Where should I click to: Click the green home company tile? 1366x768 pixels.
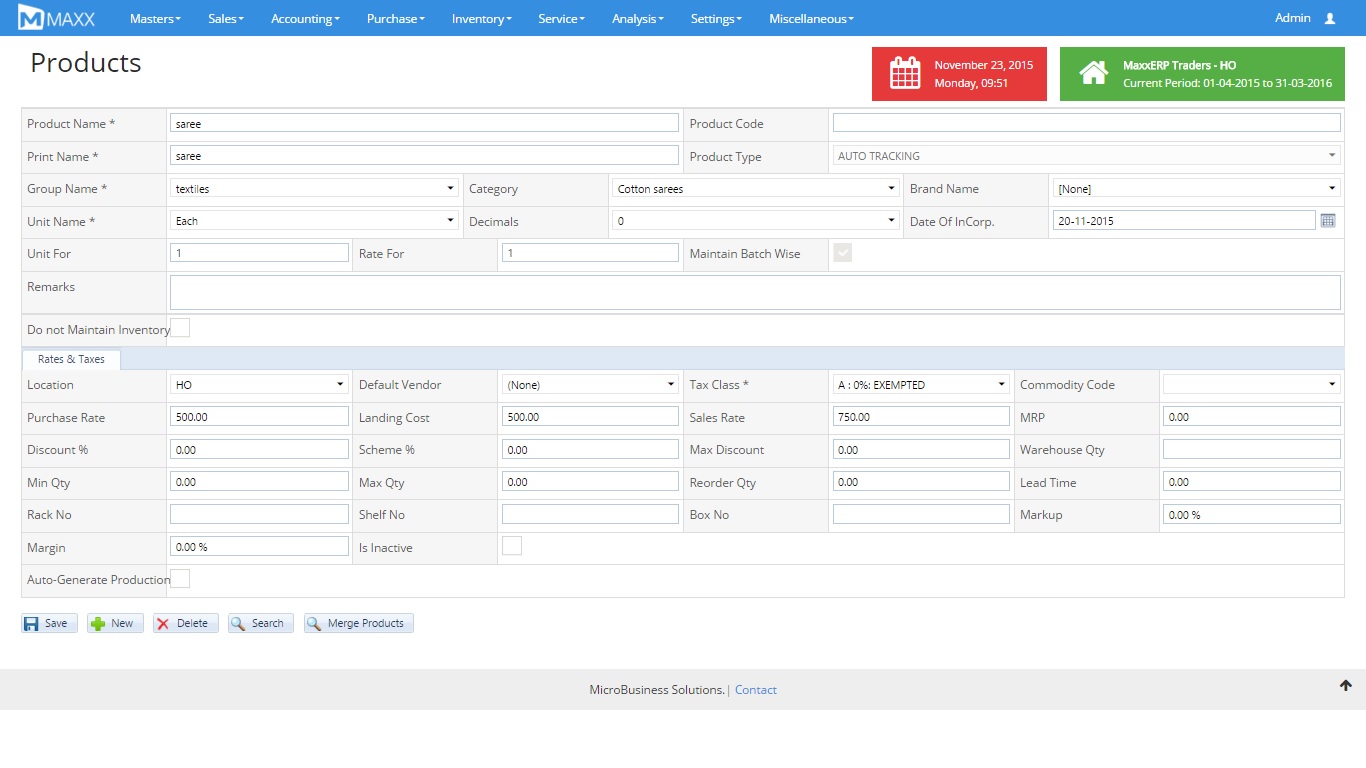coord(1201,74)
